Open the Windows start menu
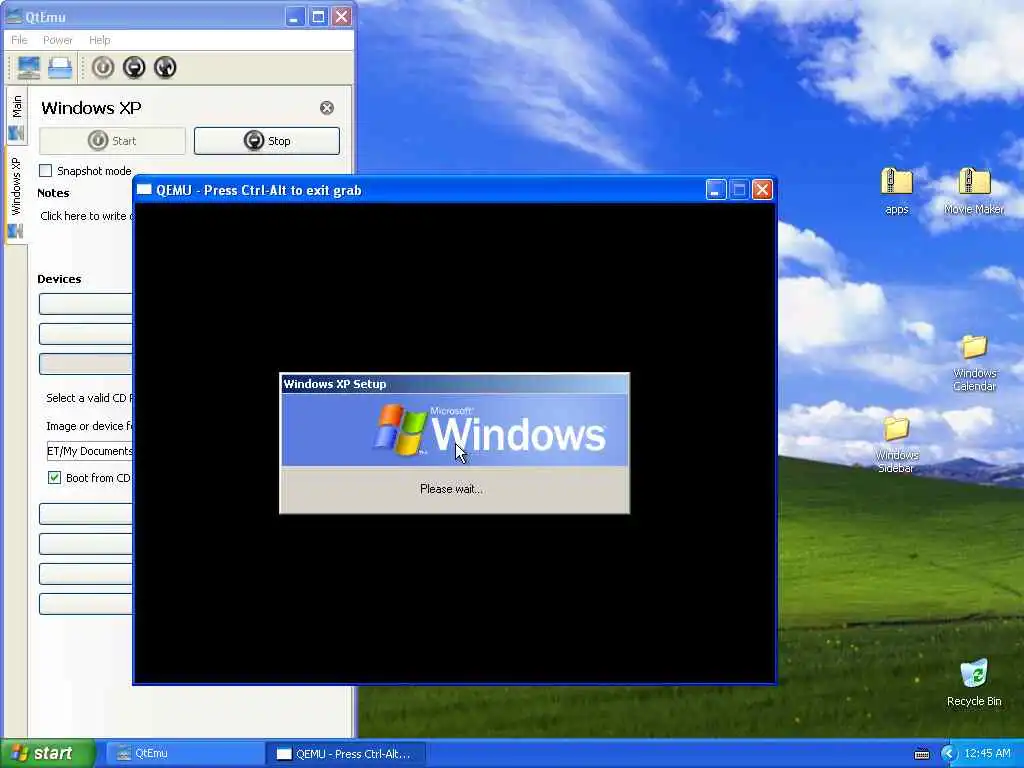Screen dimensions: 1024x768 (47, 753)
